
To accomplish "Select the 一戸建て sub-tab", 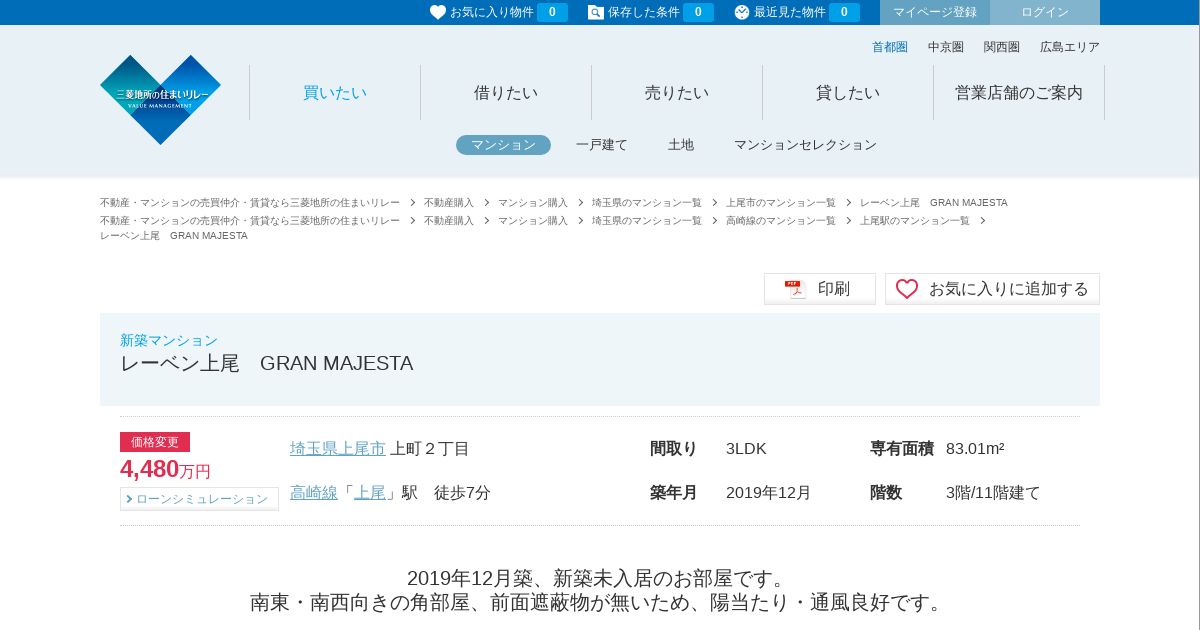I will click(x=602, y=145).
